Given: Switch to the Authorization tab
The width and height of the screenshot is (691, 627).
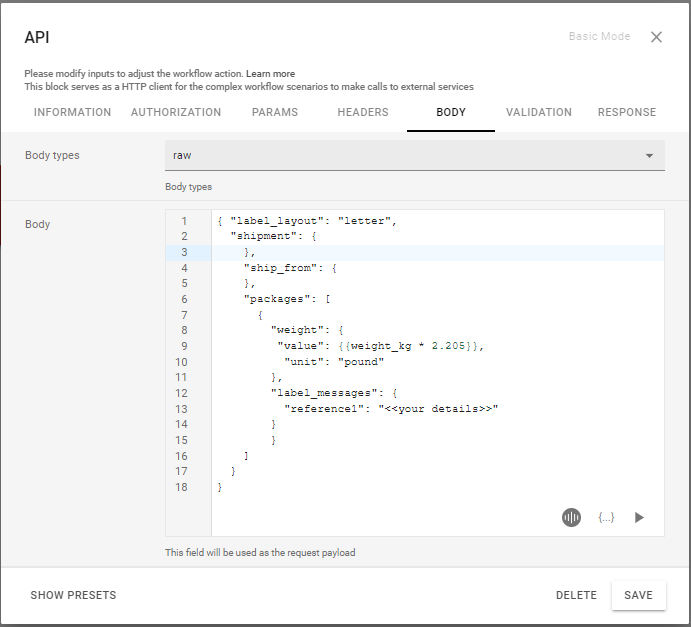Looking at the screenshot, I should click(x=176, y=113).
